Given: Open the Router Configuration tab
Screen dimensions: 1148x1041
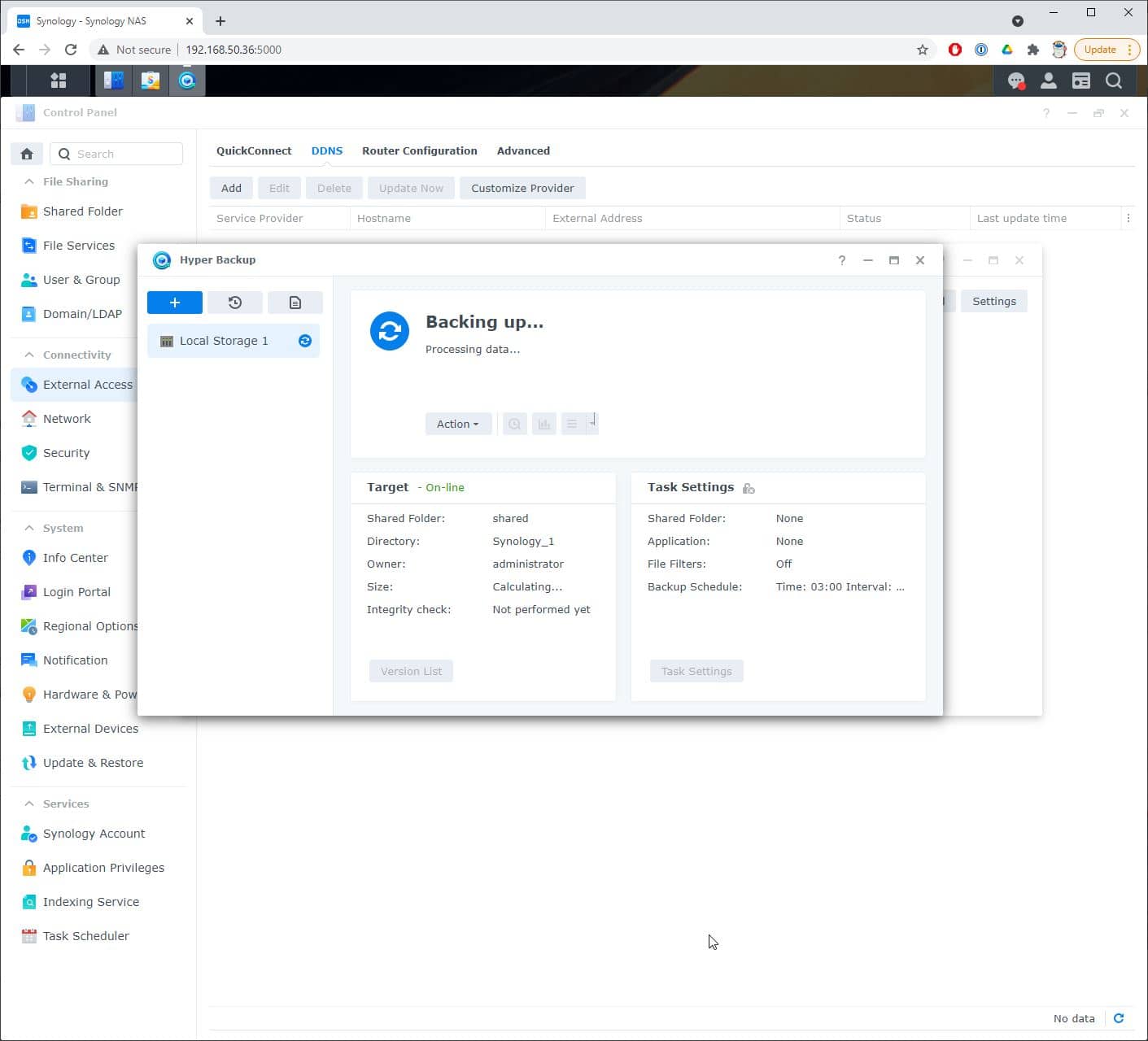Looking at the screenshot, I should coord(420,150).
